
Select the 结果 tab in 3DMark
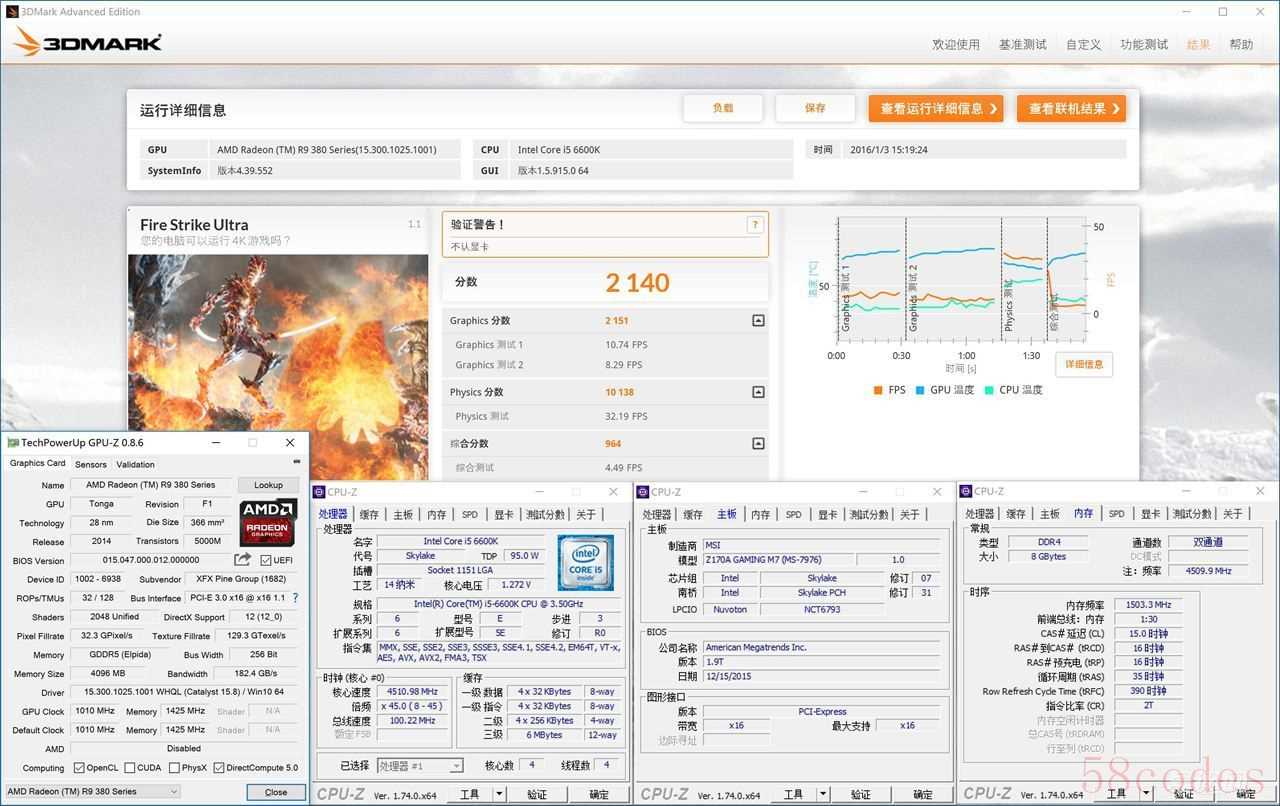coord(1198,44)
